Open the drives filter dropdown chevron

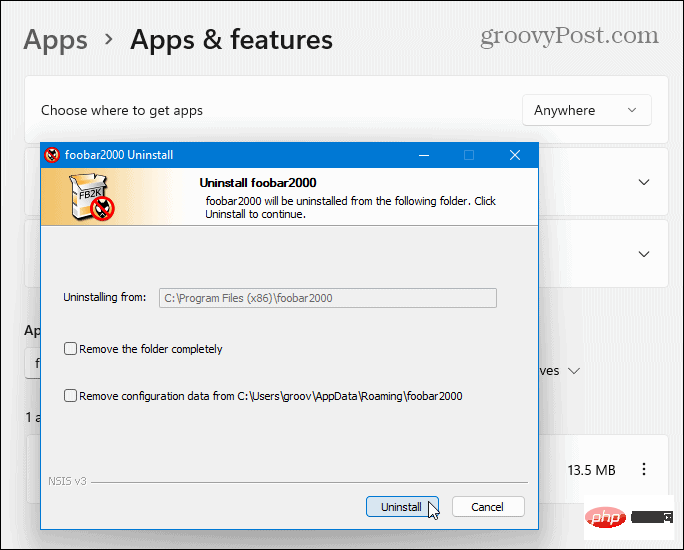[x=574, y=371]
